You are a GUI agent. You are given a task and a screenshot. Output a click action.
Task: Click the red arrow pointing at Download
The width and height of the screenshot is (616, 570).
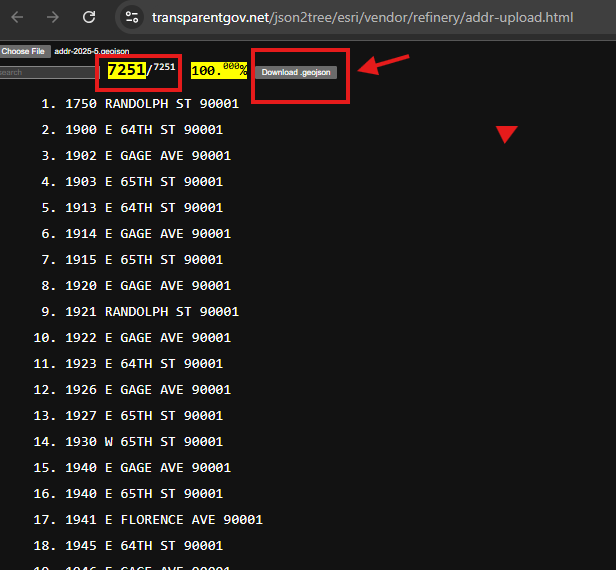[384, 65]
